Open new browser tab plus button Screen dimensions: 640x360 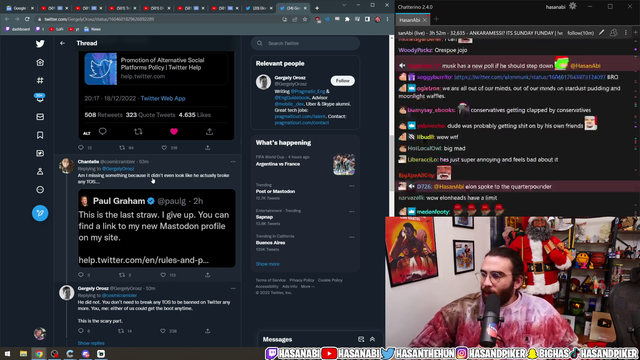click(x=317, y=8)
